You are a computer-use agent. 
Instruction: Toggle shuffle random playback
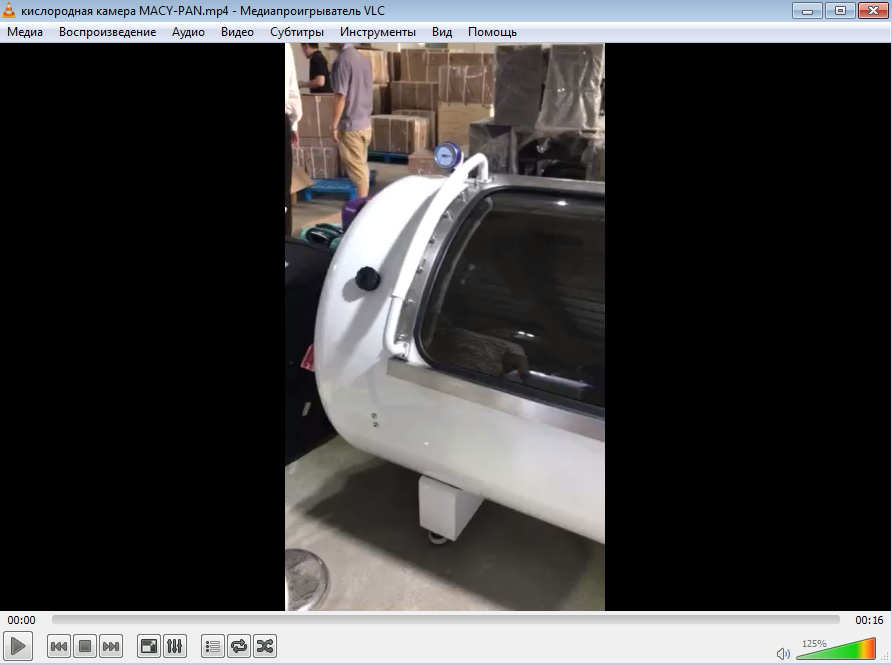coord(264,646)
